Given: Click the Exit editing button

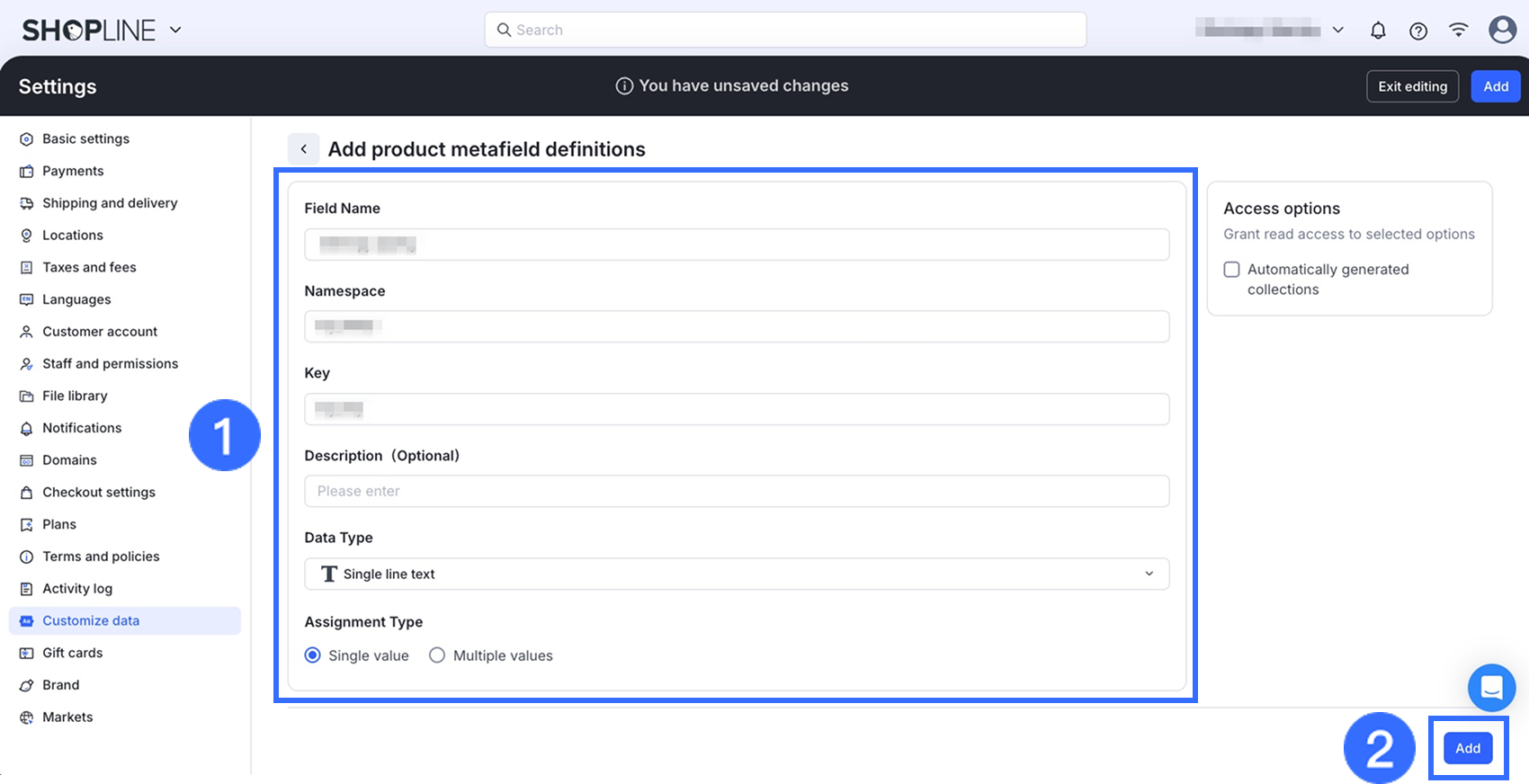Looking at the screenshot, I should pos(1412,86).
